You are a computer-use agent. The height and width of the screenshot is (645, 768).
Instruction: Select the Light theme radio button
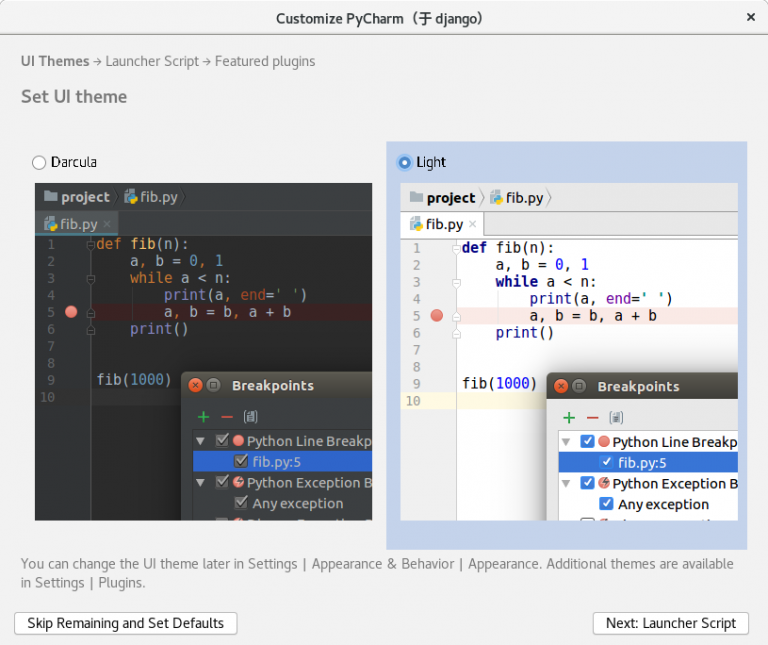pos(405,163)
